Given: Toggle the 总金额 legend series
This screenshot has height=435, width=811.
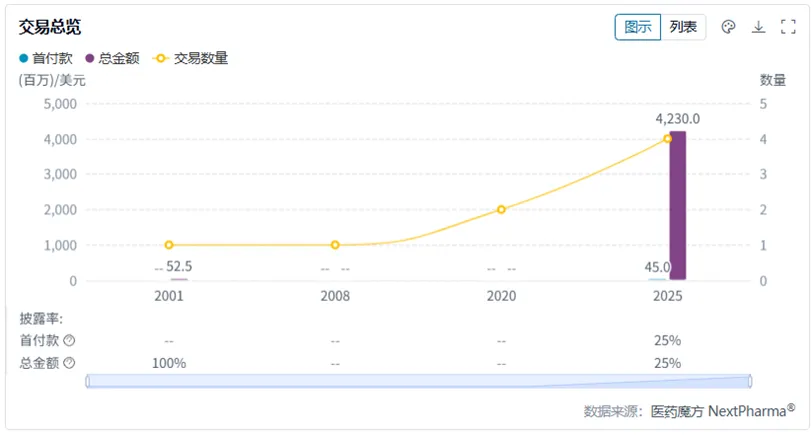Looking at the screenshot, I should pos(112,58).
